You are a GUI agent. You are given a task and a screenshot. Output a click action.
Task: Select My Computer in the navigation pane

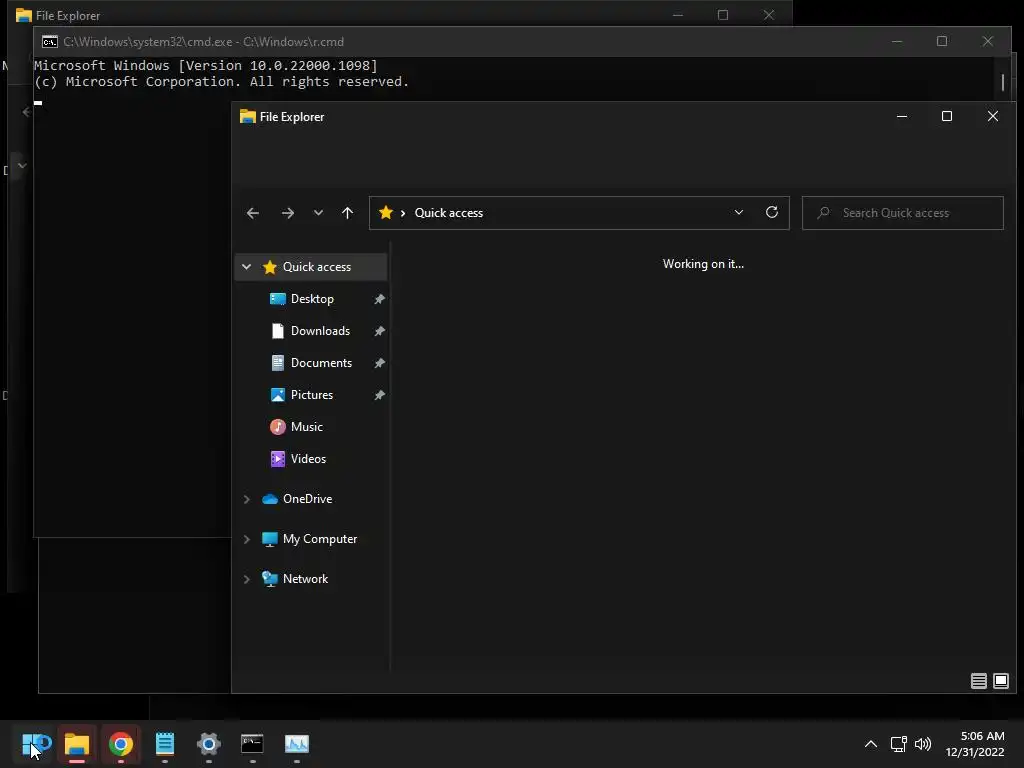[319, 539]
